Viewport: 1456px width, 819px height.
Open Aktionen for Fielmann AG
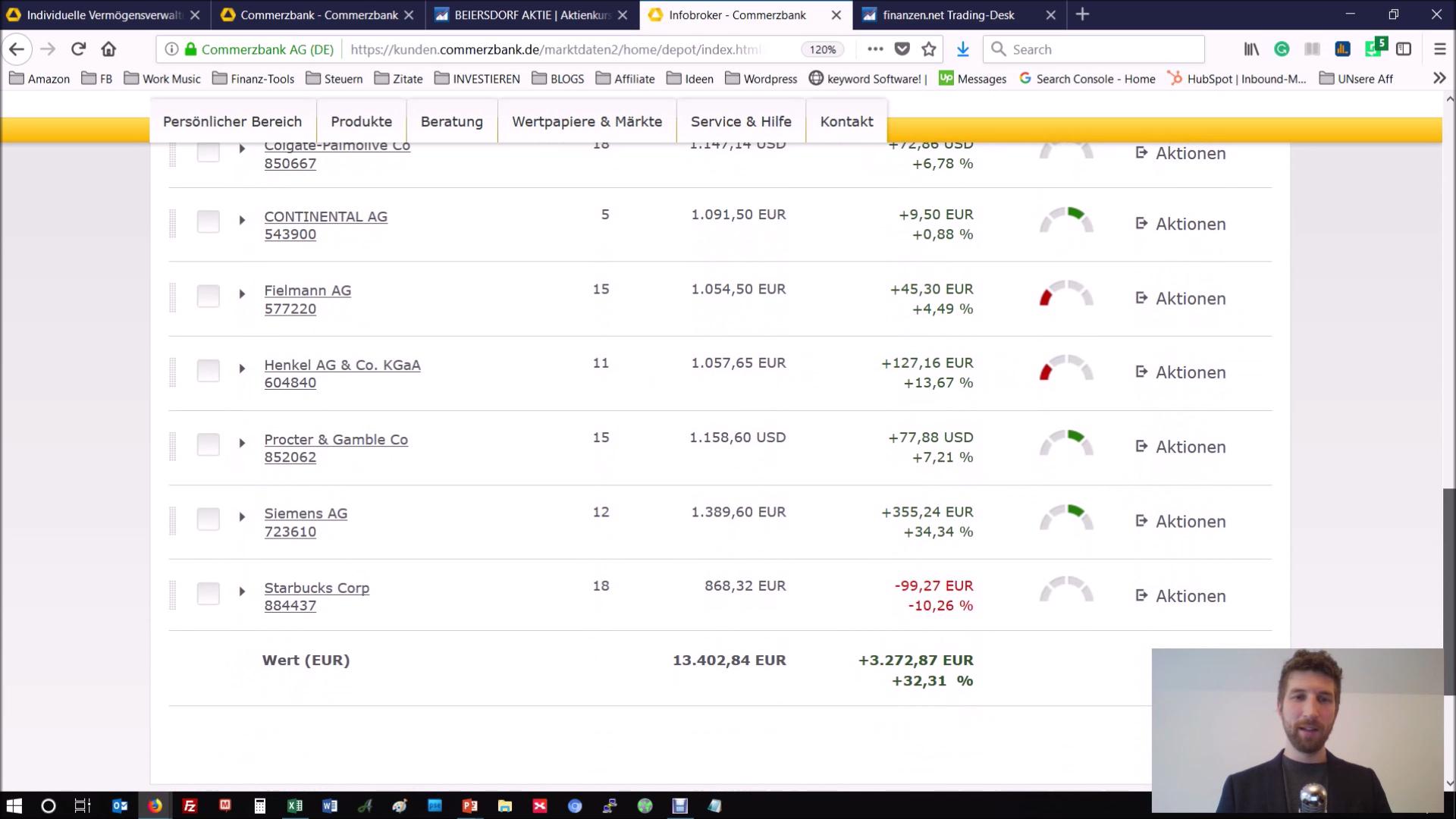[1180, 298]
